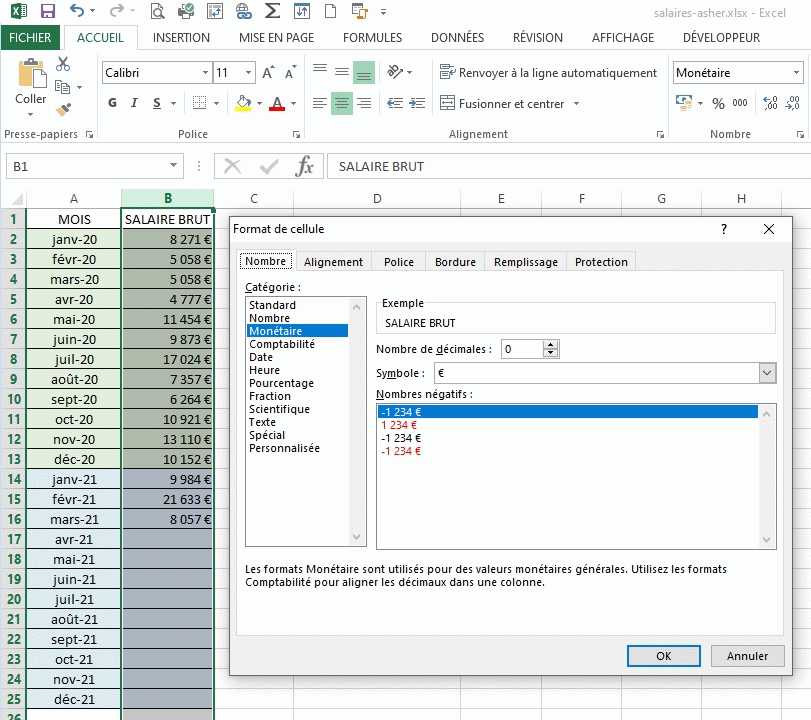Select the Format Painter brush icon
The width and height of the screenshot is (811, 720).
[x=63, y=109]
